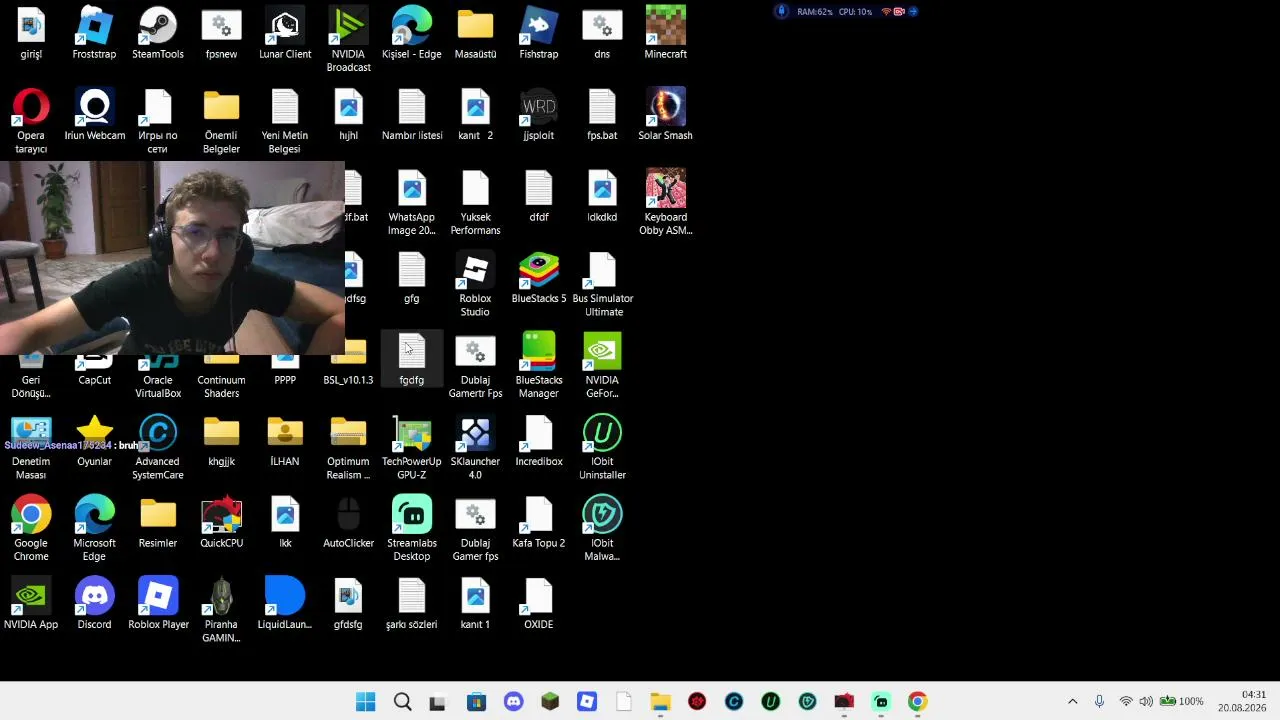Open Bus Simulator Ultimate shortcut
This screenshot has height=720, width=1280.
point(602,285)
